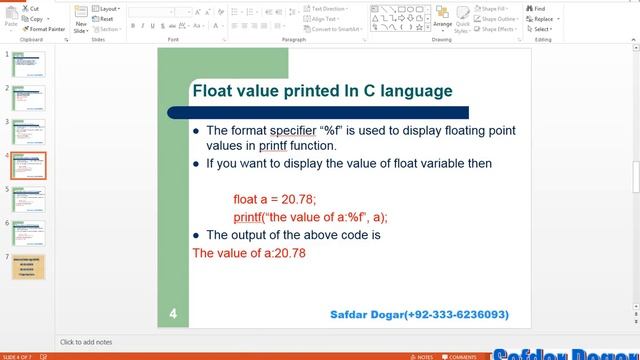
Task: Select the Rectangle shape
Action: point(401,9)
